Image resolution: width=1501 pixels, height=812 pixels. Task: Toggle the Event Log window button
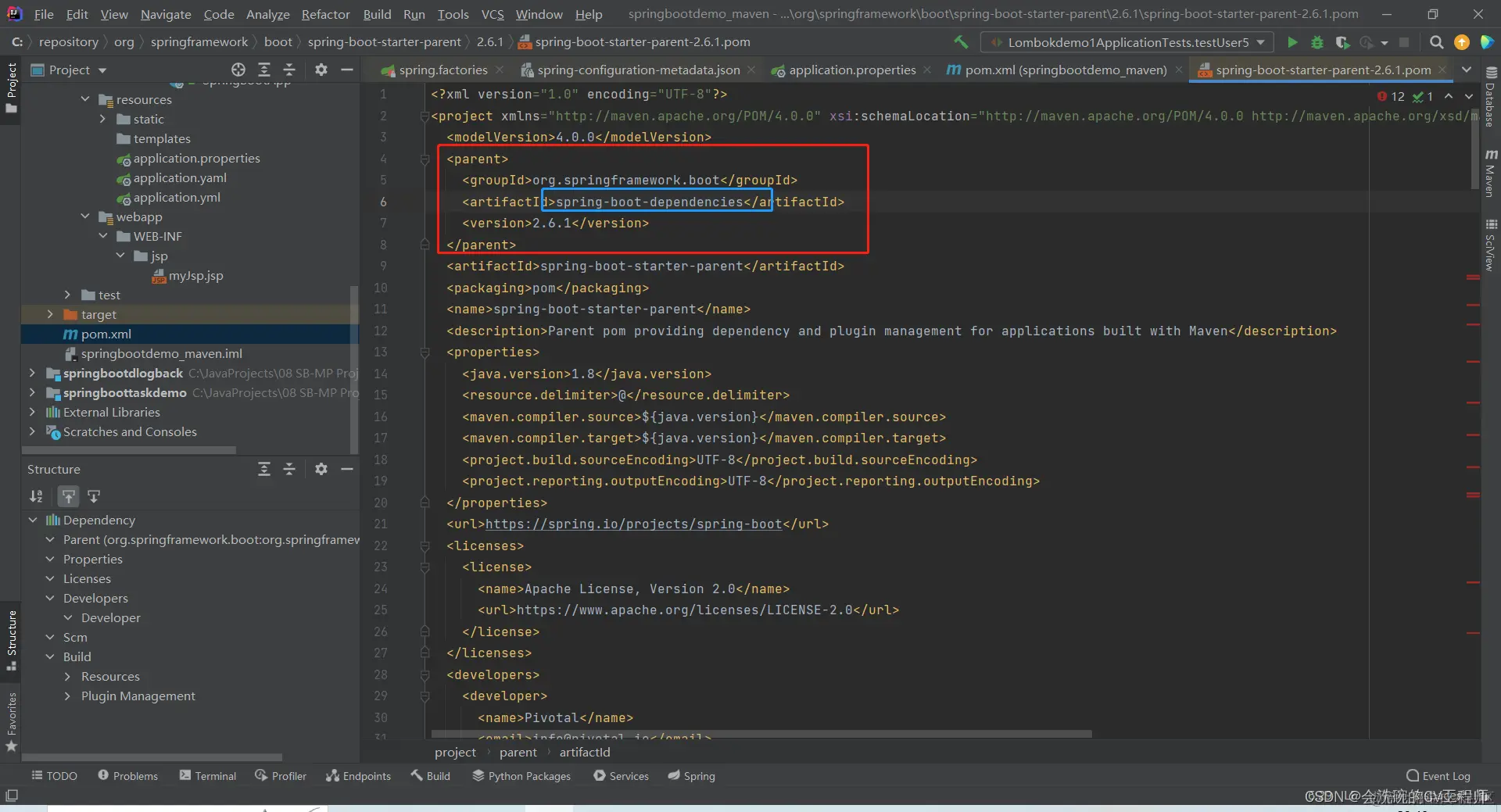coord(1438,776)
